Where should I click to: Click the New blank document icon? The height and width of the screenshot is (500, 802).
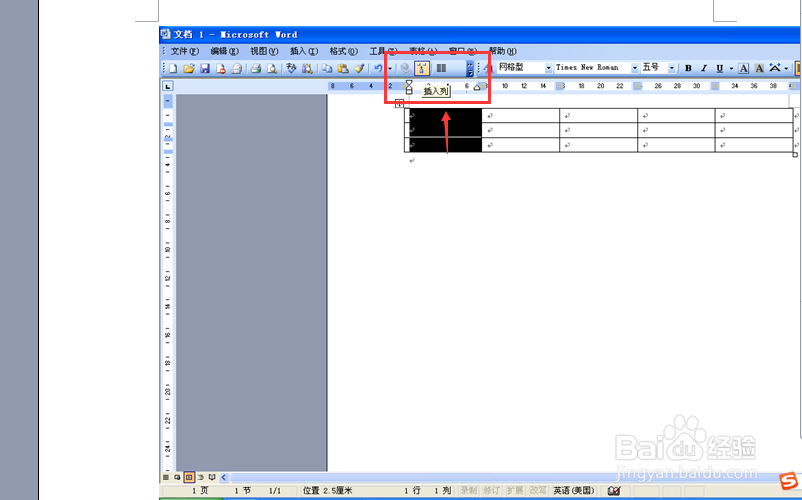173,68
